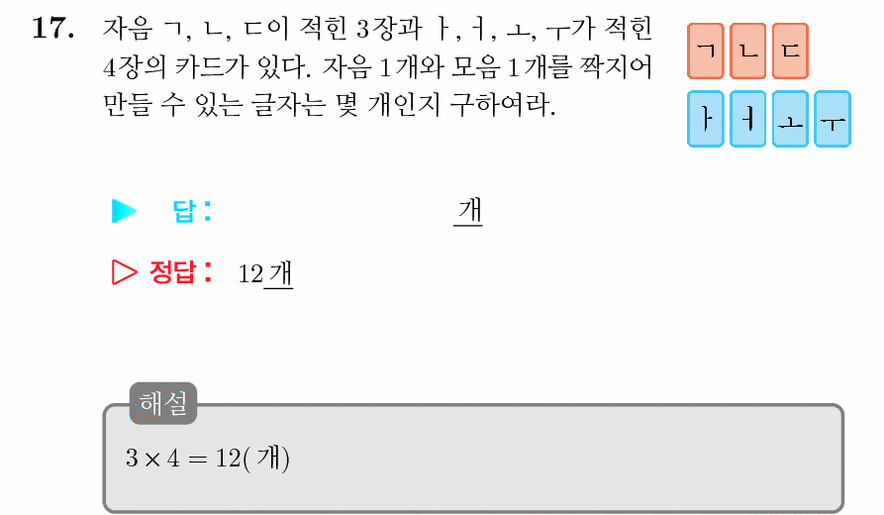Select the blue ㅜ vowel card
Viewport: 884px width, 515px height.
[833, 119]
